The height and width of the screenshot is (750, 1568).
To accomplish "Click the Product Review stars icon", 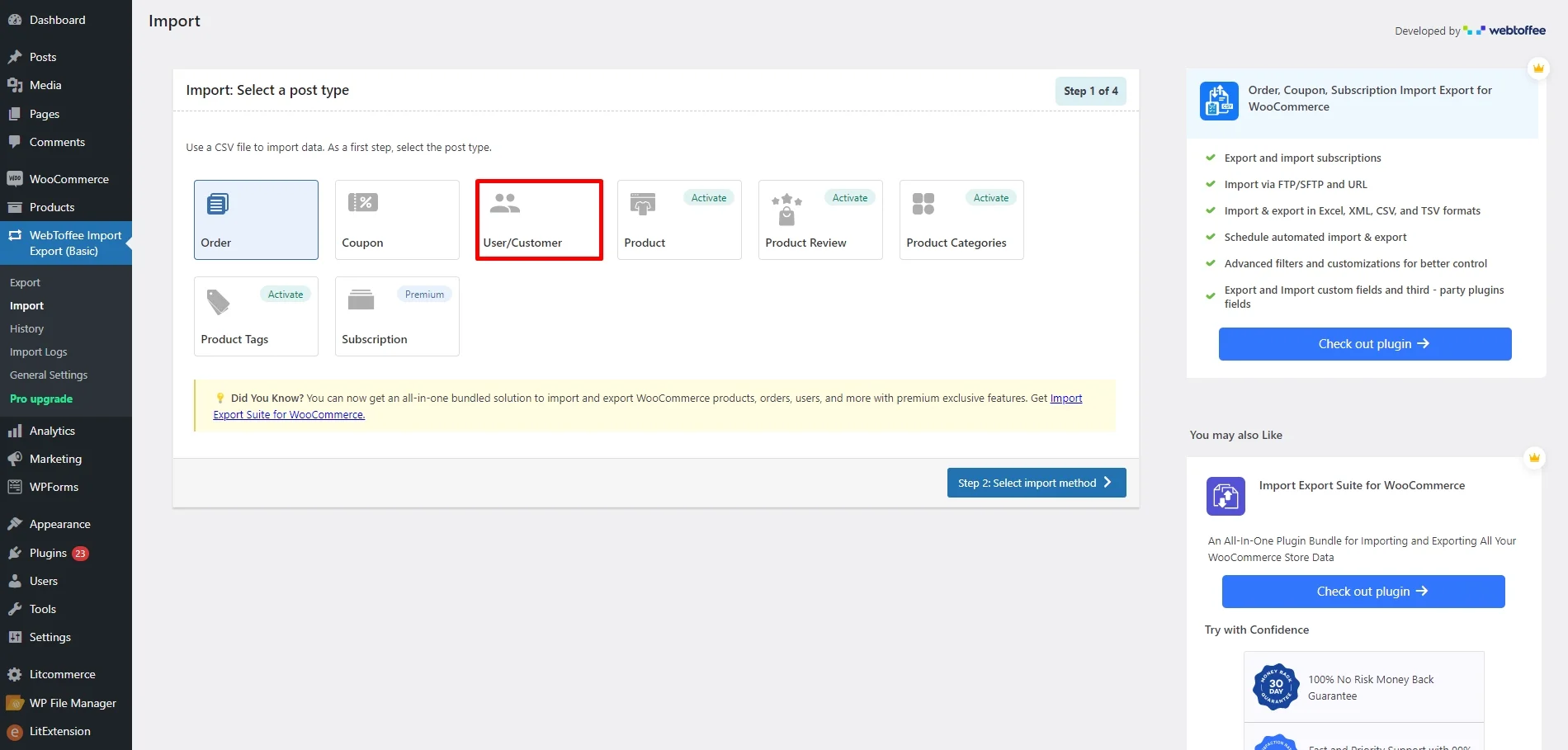I will click(x=786, y=210).
